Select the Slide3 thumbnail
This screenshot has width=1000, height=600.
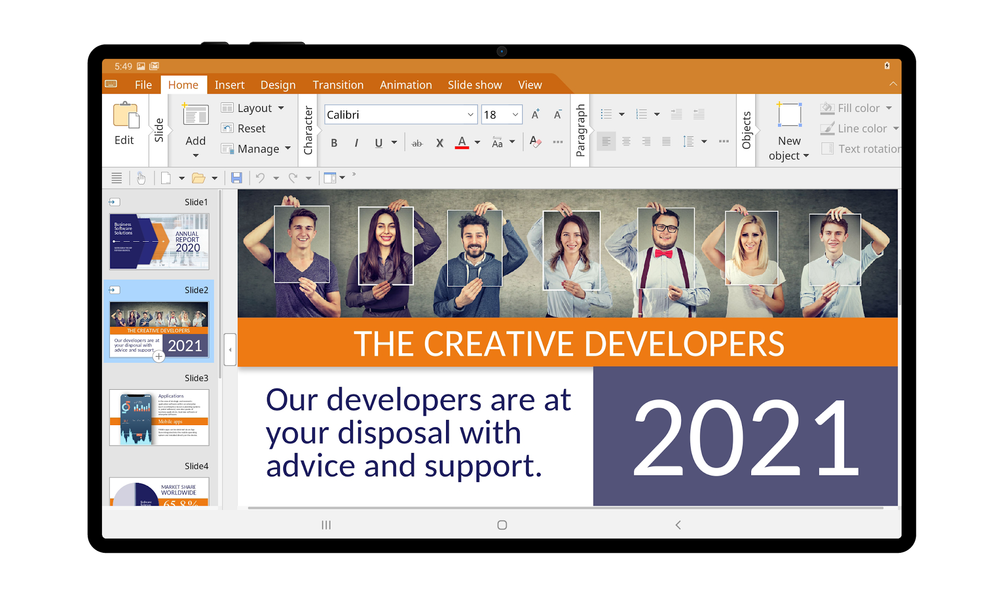[x=159, y=417]
